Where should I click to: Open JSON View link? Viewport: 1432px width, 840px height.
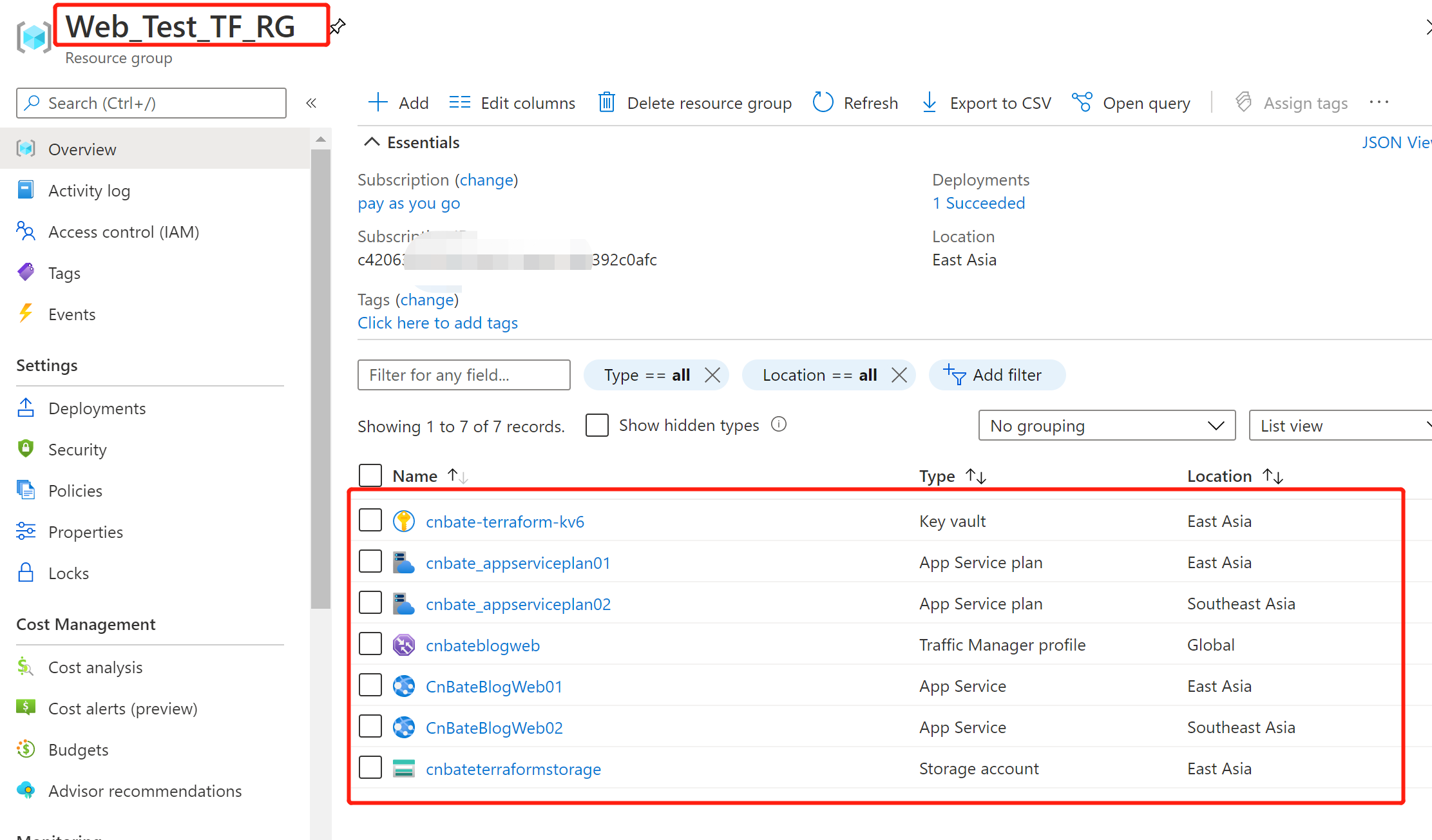1396,142
